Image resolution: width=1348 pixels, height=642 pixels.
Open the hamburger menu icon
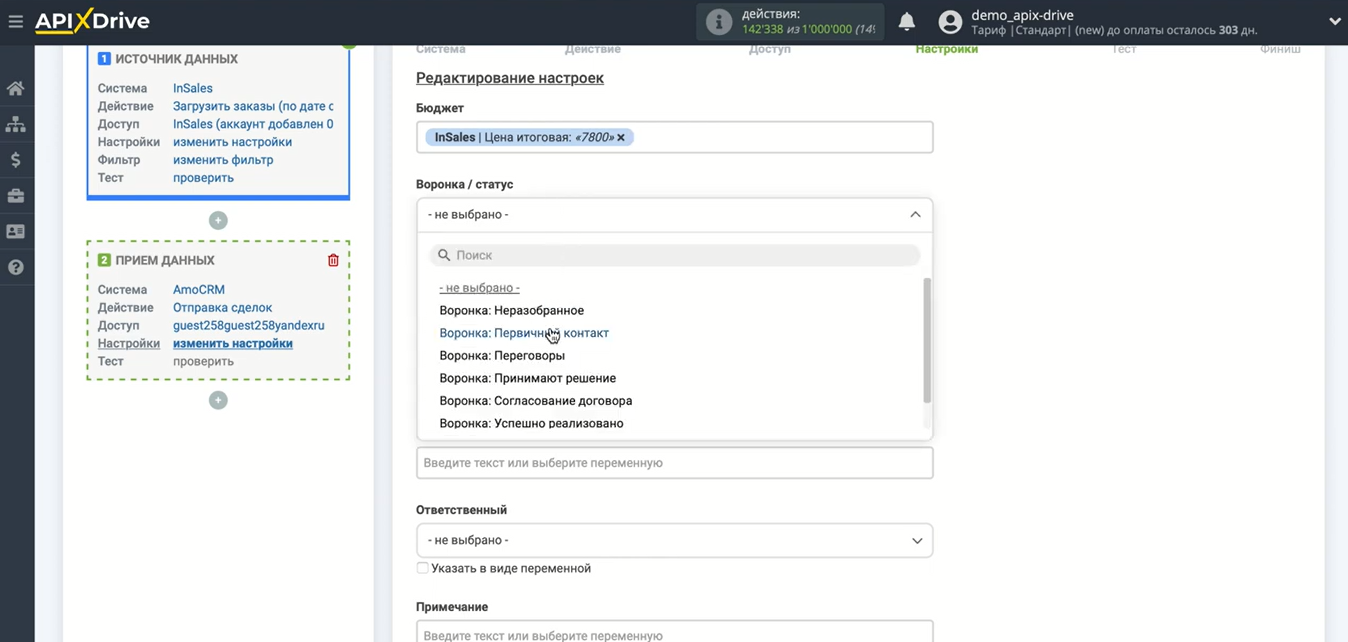[x=15, y=21]
